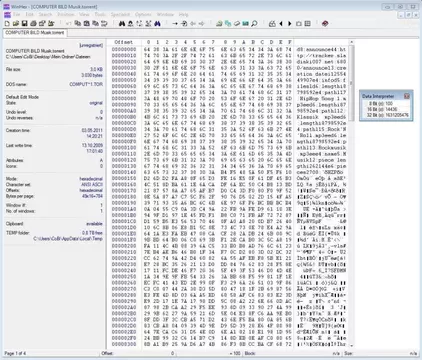Click the Undo toolbar icon

pyautogui.click(x=69, y=23)
